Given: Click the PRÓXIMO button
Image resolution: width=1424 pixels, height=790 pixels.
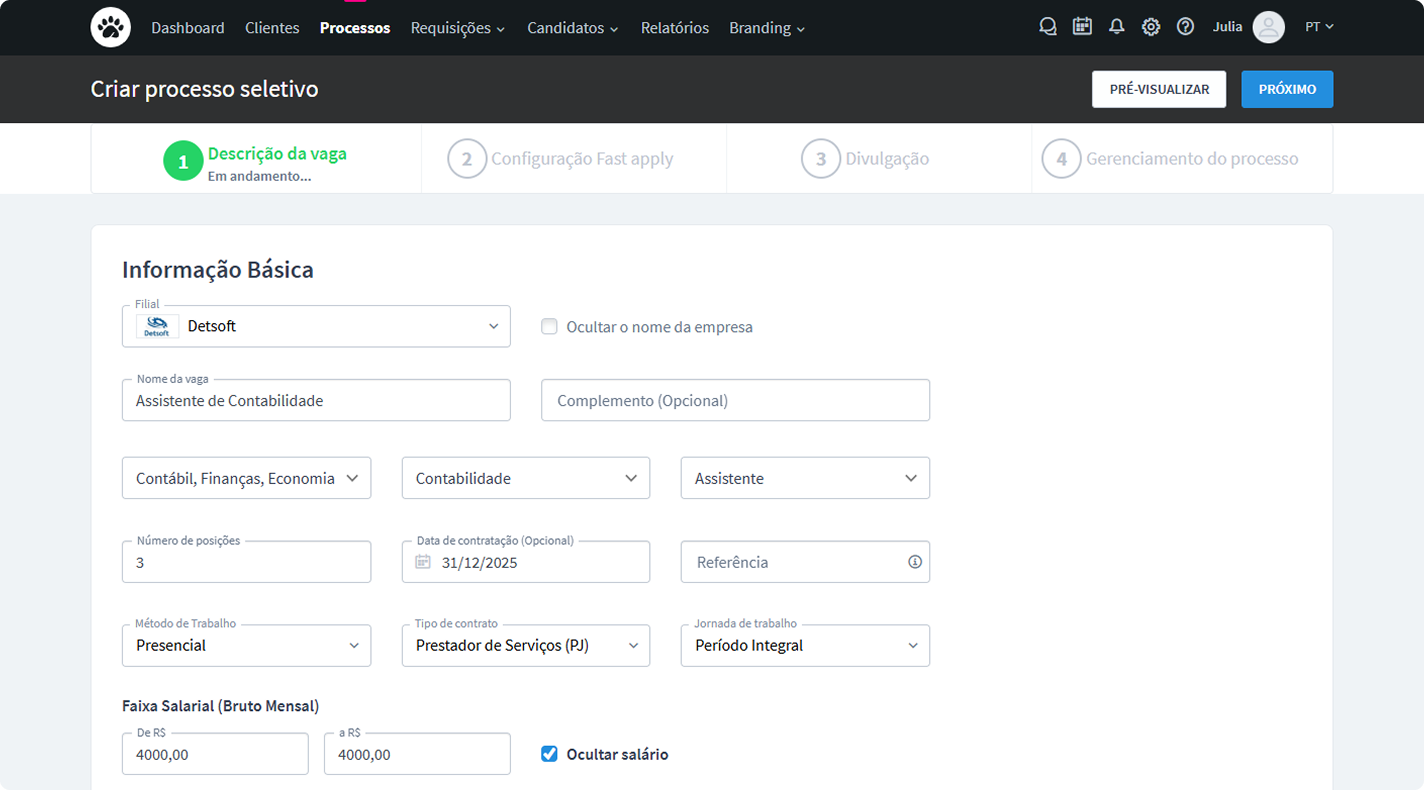Looking at the screenshot, I should pos(1286,89).
